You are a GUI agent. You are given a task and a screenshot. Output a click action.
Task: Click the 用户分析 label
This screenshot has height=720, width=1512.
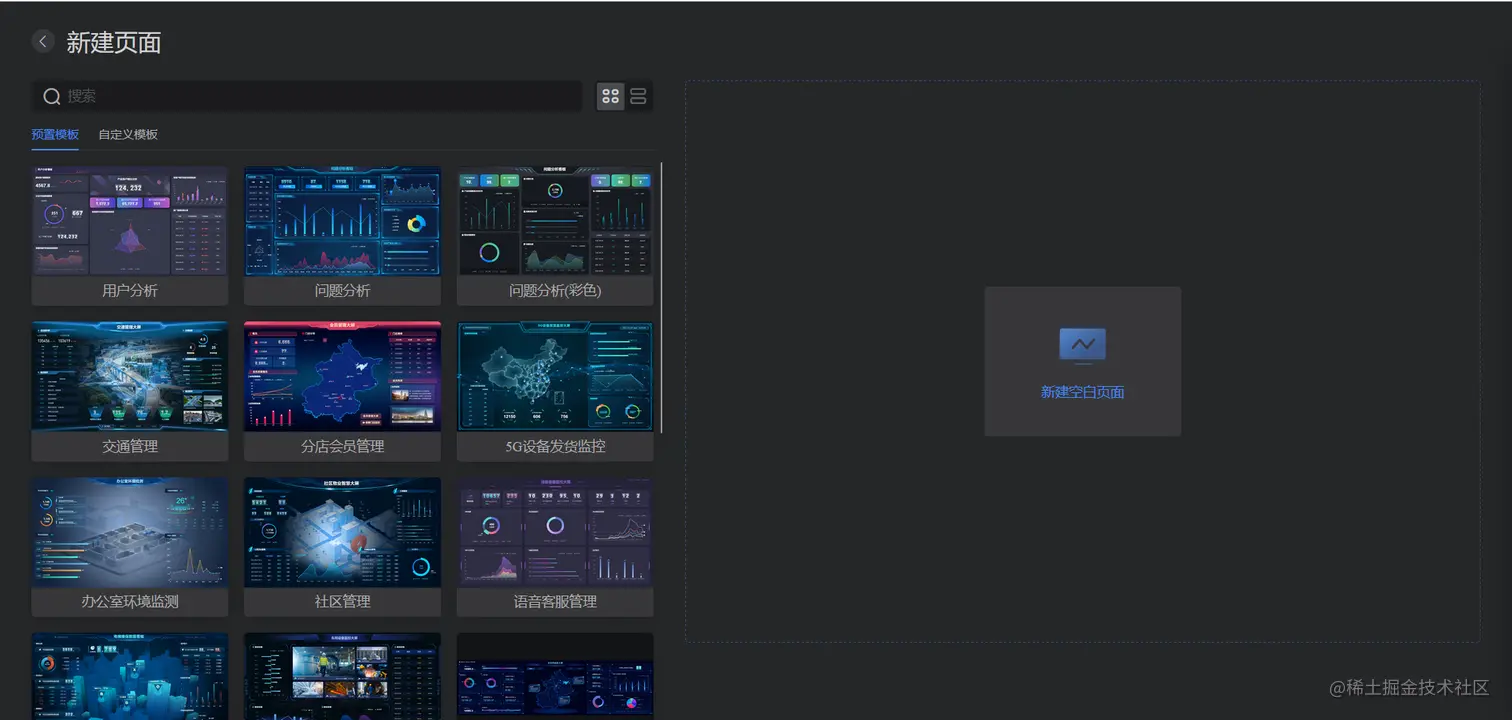tap(130, 291)
